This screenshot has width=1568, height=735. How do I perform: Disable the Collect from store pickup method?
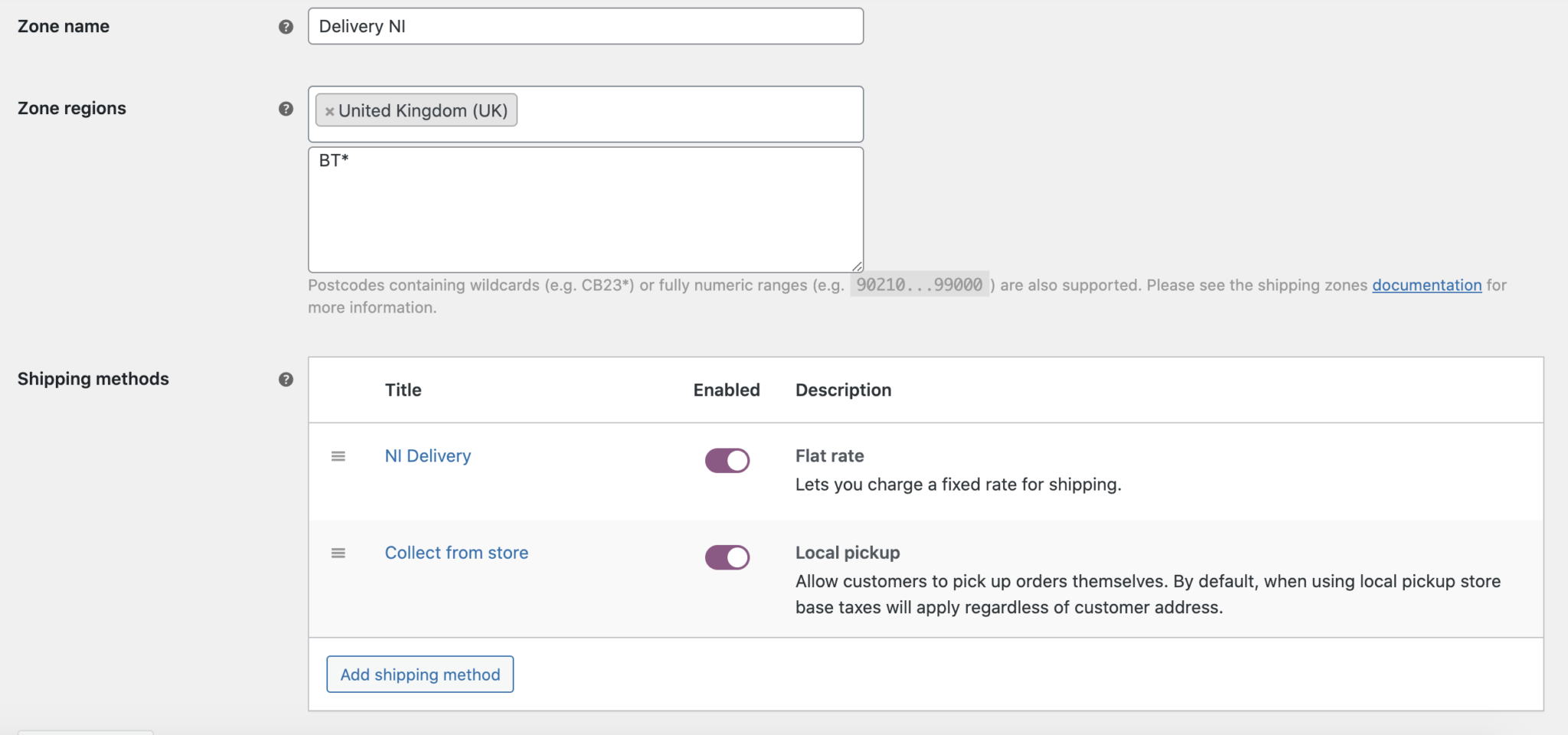click(x=727, y=557)
